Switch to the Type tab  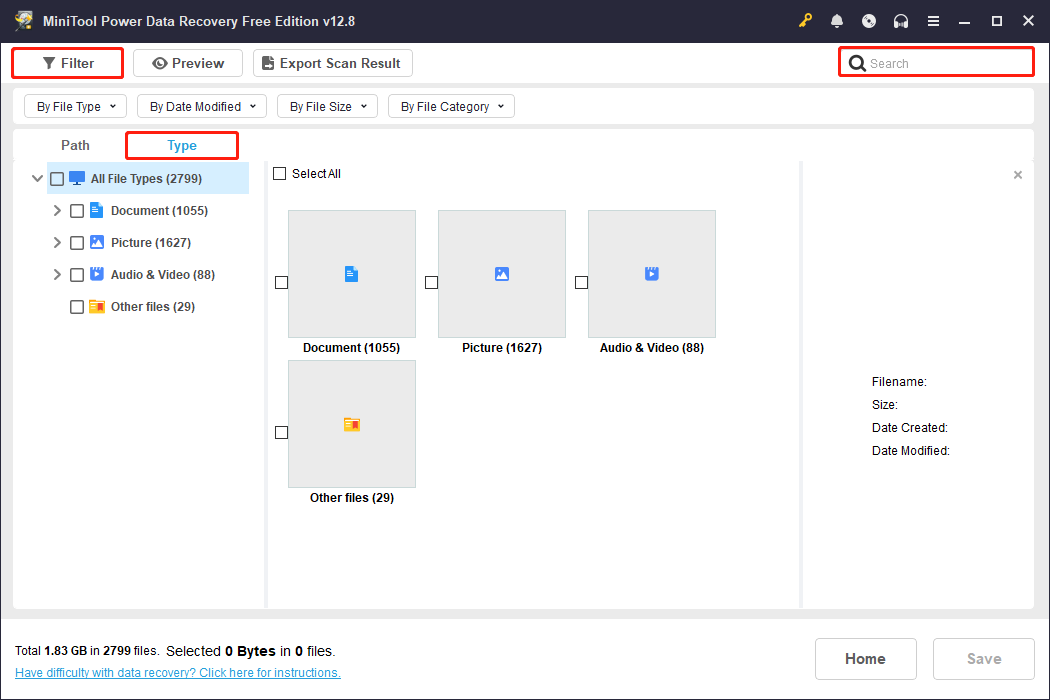[182, 145]
